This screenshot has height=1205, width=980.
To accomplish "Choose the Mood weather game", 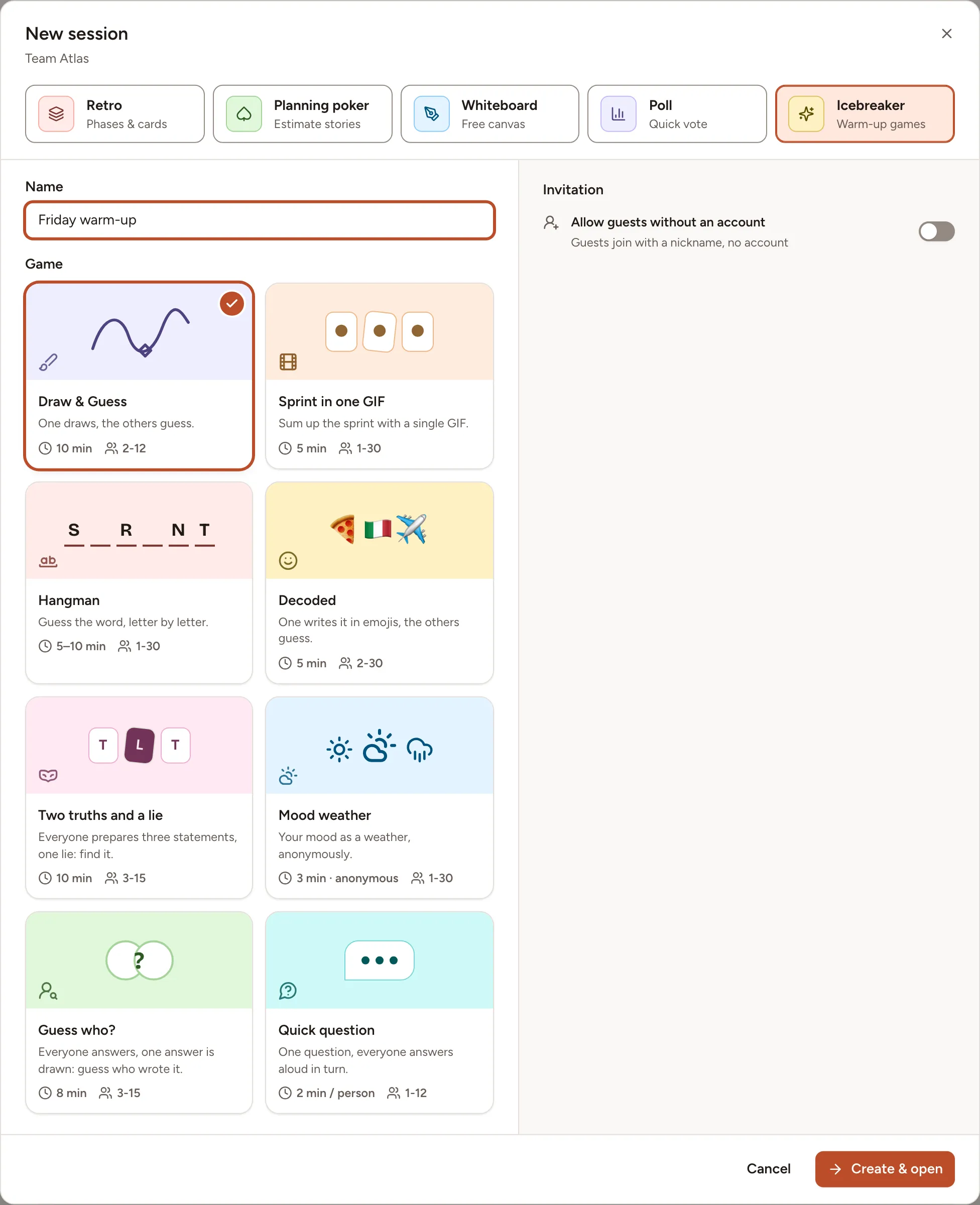I will (380, 797).
